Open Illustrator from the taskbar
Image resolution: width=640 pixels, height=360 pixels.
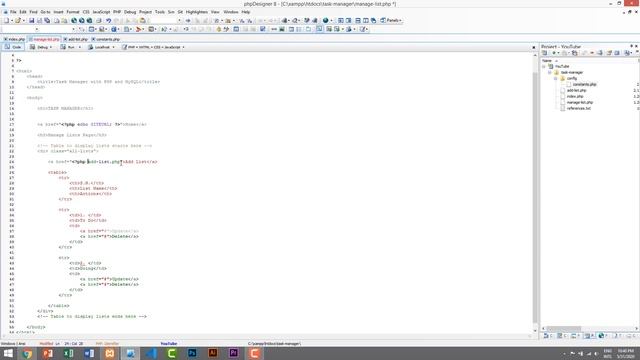point(213,353)
